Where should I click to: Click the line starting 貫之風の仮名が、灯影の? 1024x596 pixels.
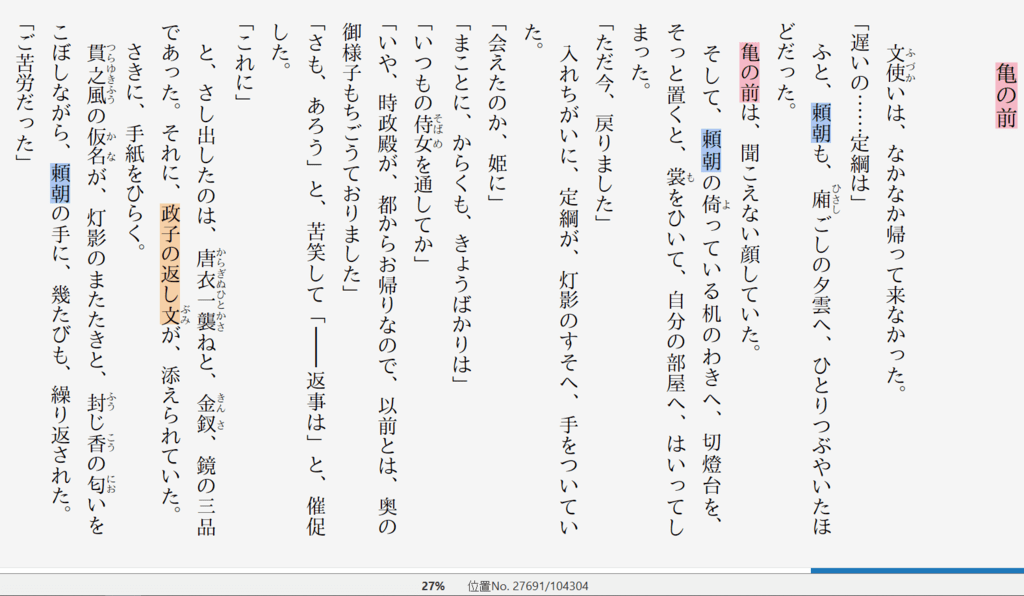click(x=97, y=290)
